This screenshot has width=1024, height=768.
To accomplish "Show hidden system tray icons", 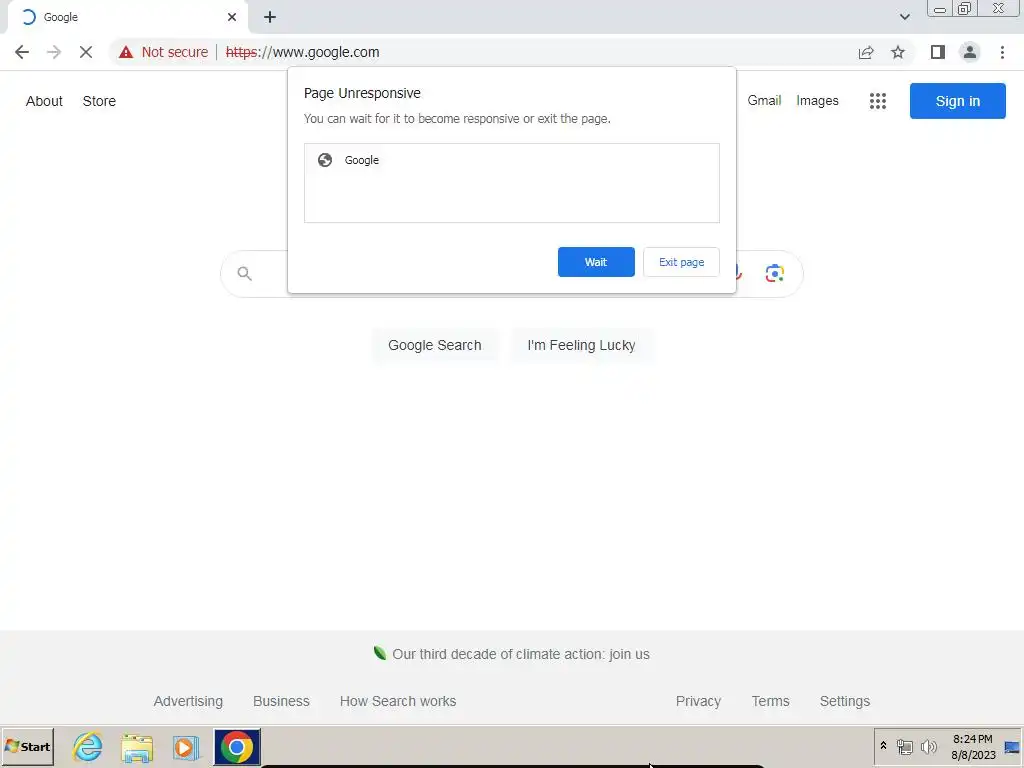I will 883,746.
